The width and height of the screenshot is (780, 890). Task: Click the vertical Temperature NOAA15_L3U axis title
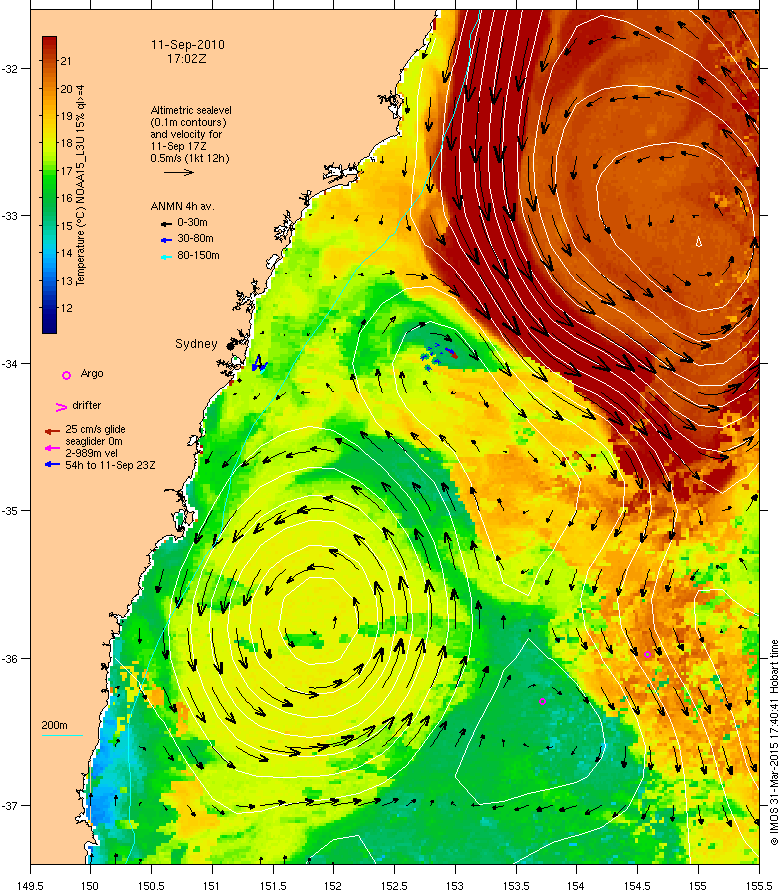pos(81,185)
